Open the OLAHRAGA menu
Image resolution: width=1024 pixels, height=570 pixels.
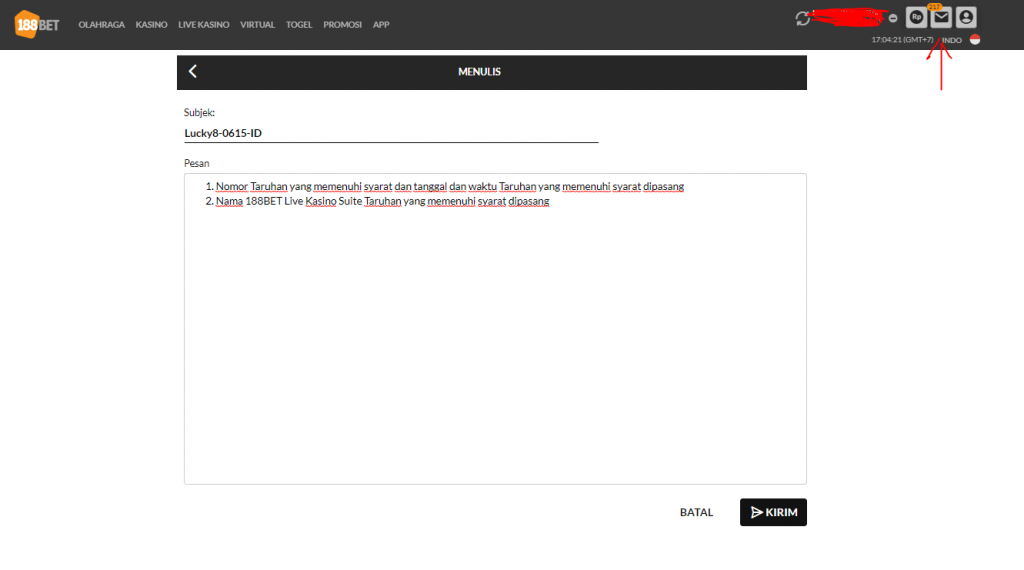tap(101, 25)
